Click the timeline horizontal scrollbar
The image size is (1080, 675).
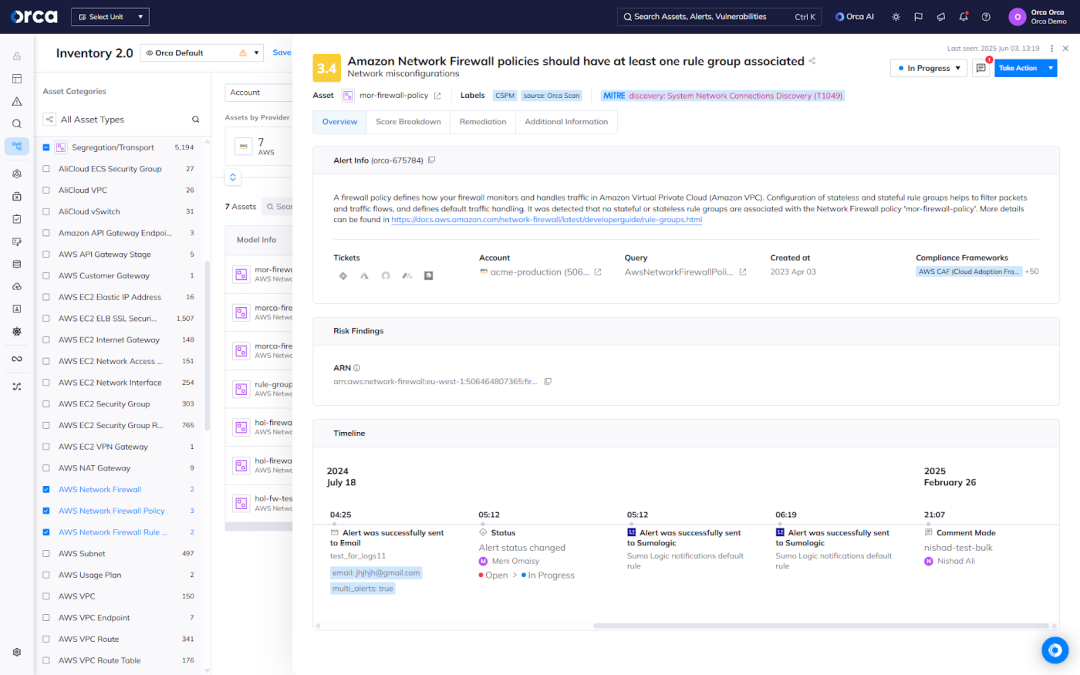(x=821, y=626)
